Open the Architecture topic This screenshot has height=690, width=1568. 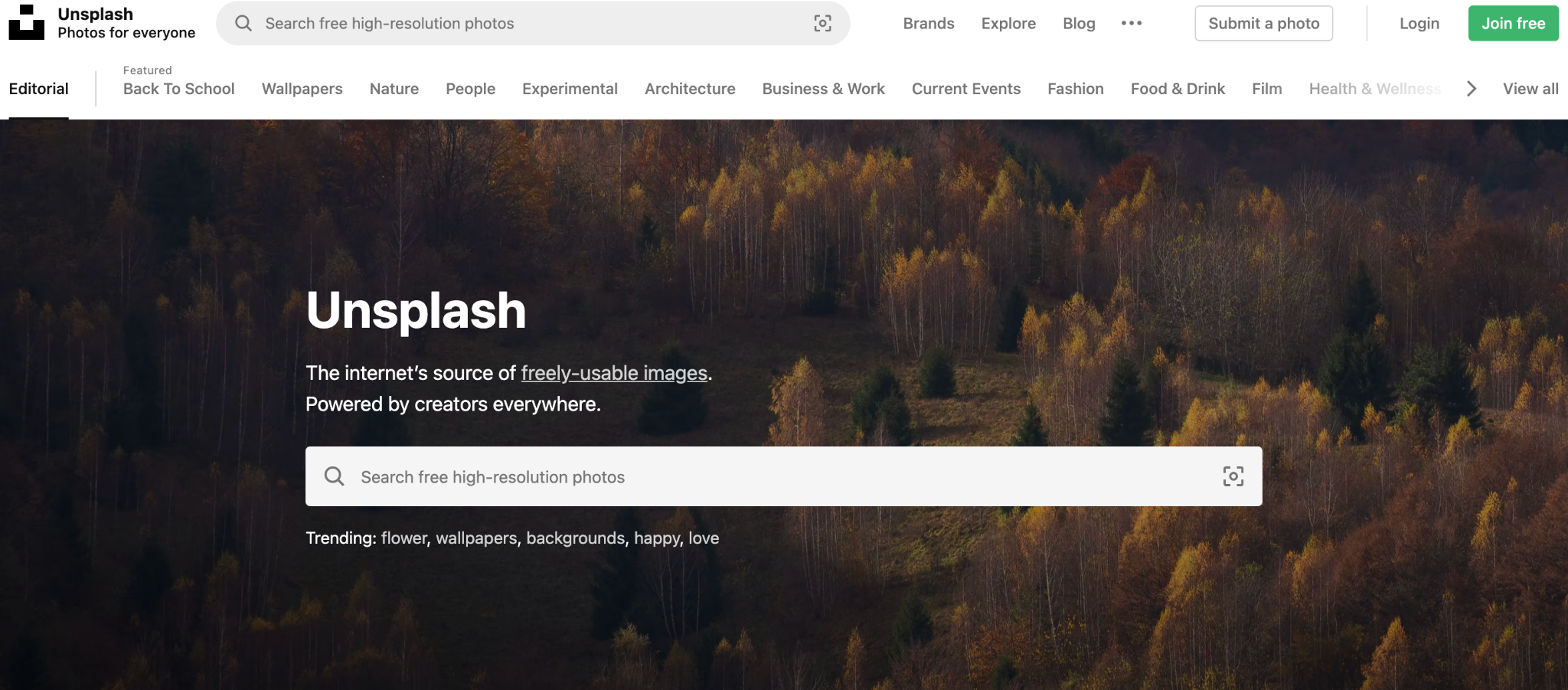pyautogui.click(x=690, y=89)
